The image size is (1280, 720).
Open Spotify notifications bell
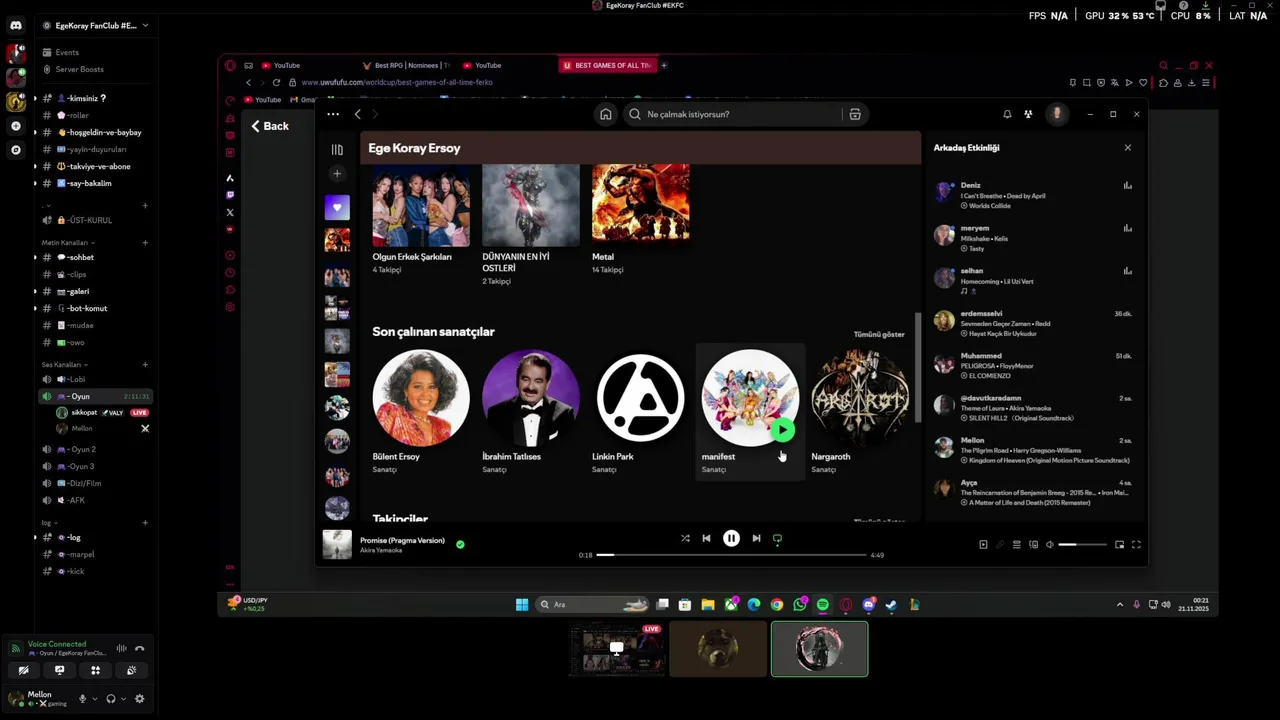tap(1007, 114)
